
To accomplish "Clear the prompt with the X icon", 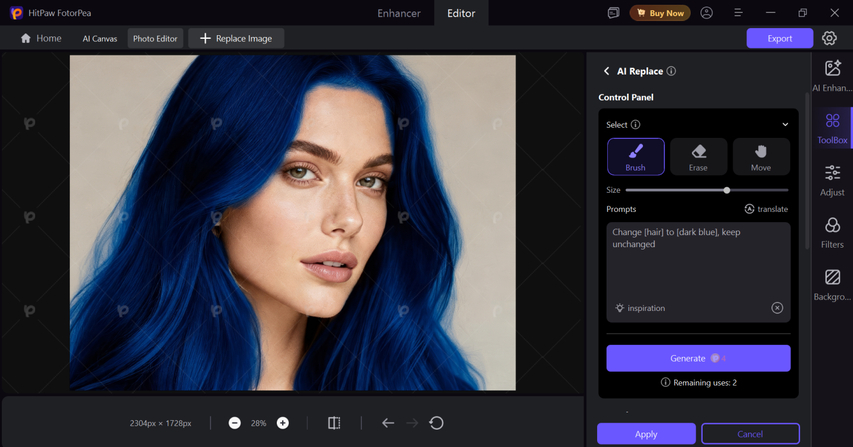I will [777, 308].
